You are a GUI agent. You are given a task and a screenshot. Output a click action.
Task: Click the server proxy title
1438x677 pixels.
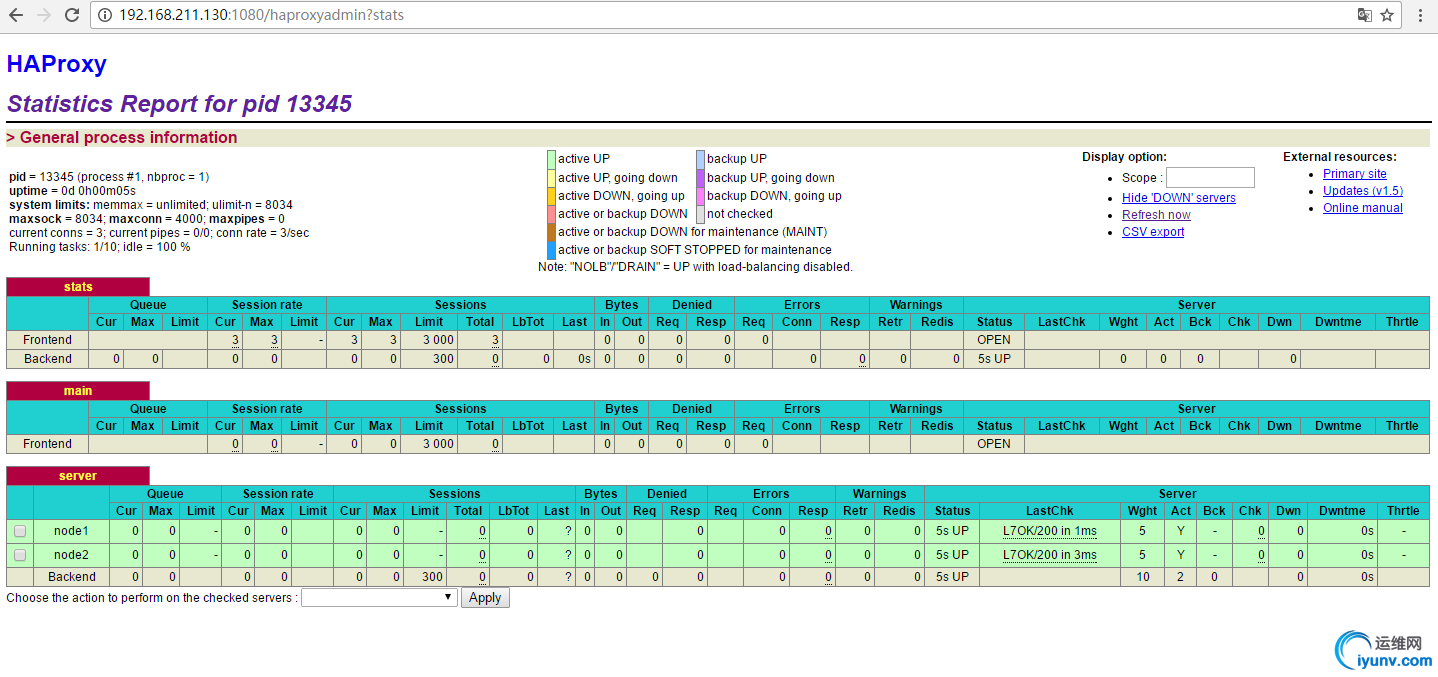click(78, 476)
